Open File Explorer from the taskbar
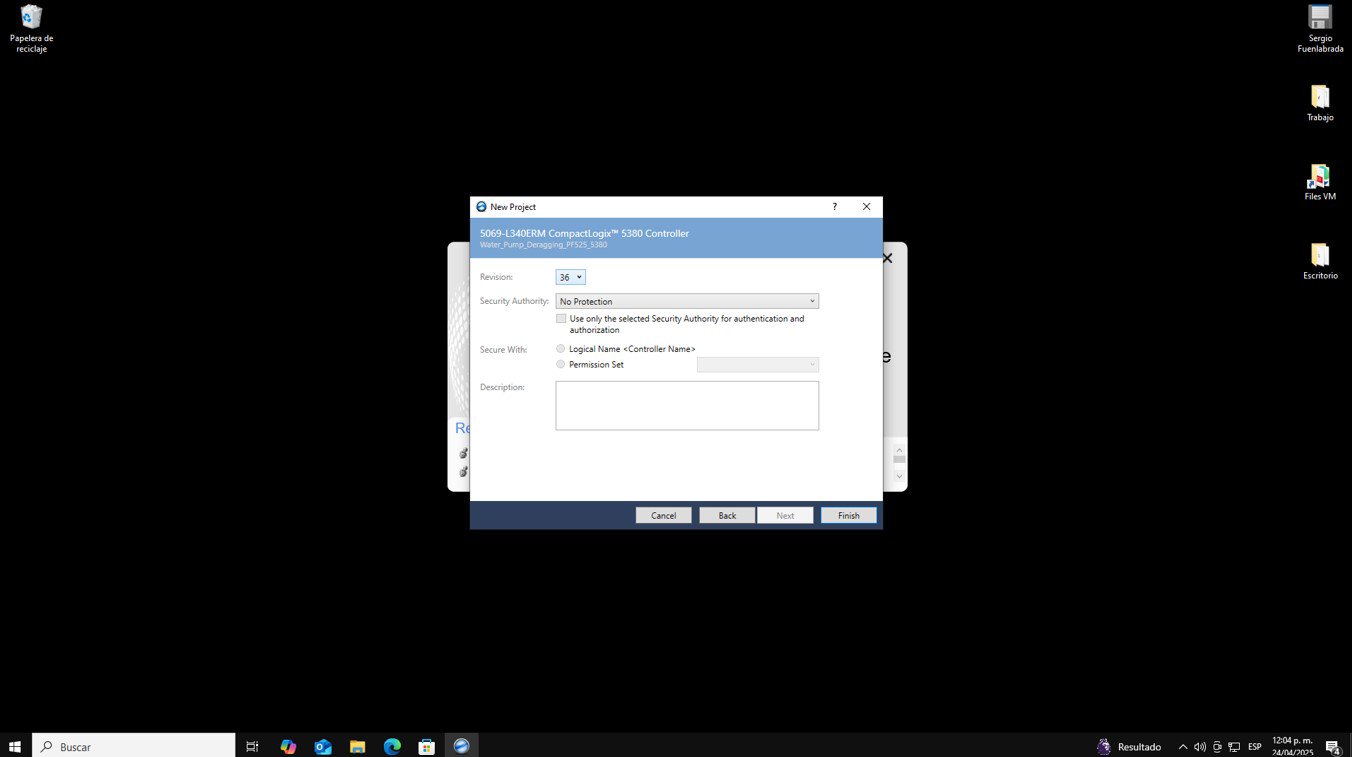The image size is (1352, 757). coord(357,746)
